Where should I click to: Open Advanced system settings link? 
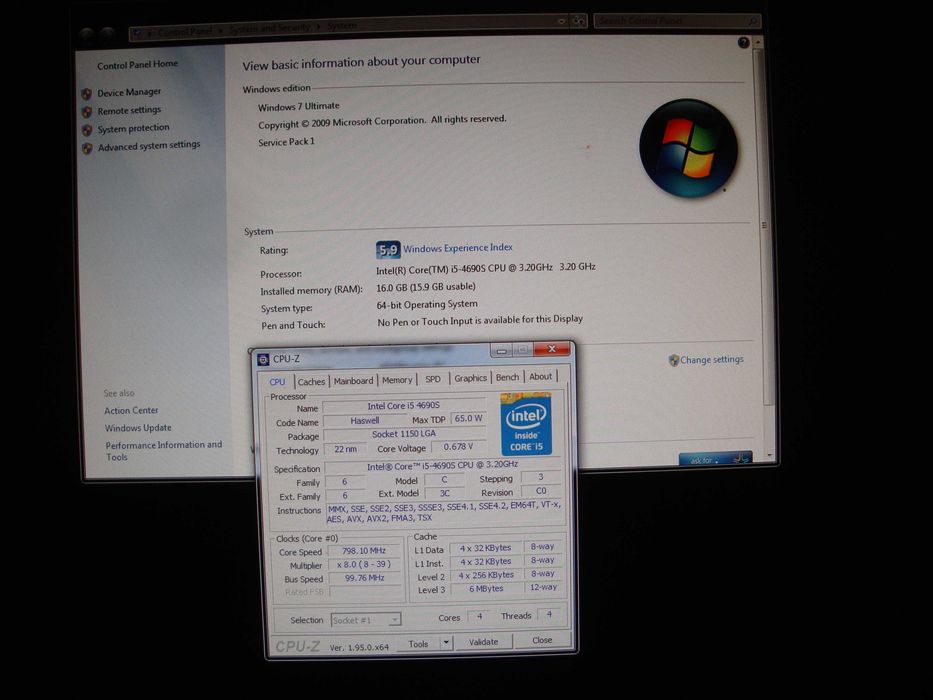pyautogui.click(x=149, y=145)
